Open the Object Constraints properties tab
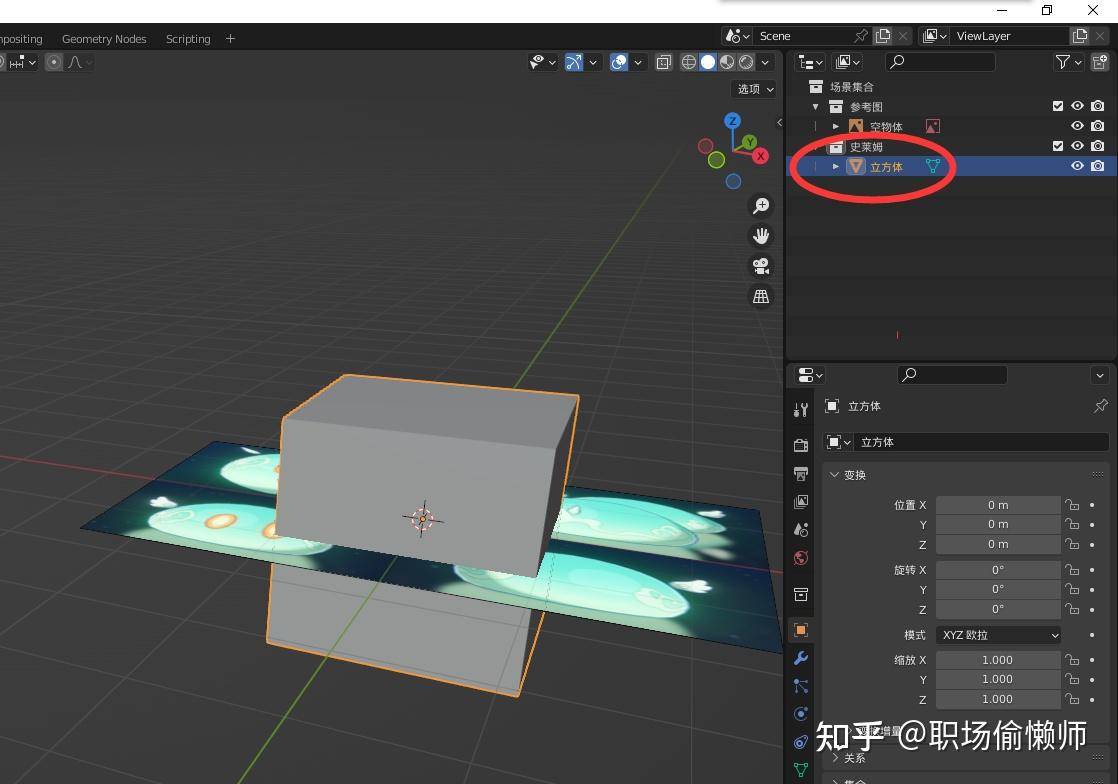1118x784 pixels. pos(801,742)
